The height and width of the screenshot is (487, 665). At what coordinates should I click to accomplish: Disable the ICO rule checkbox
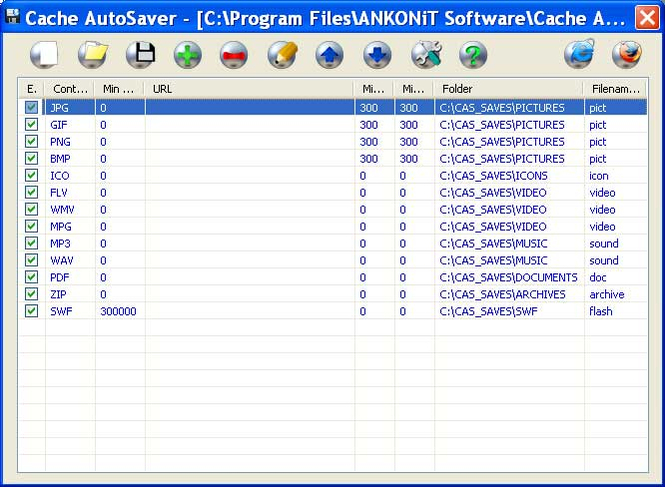[x=31, y=175]
